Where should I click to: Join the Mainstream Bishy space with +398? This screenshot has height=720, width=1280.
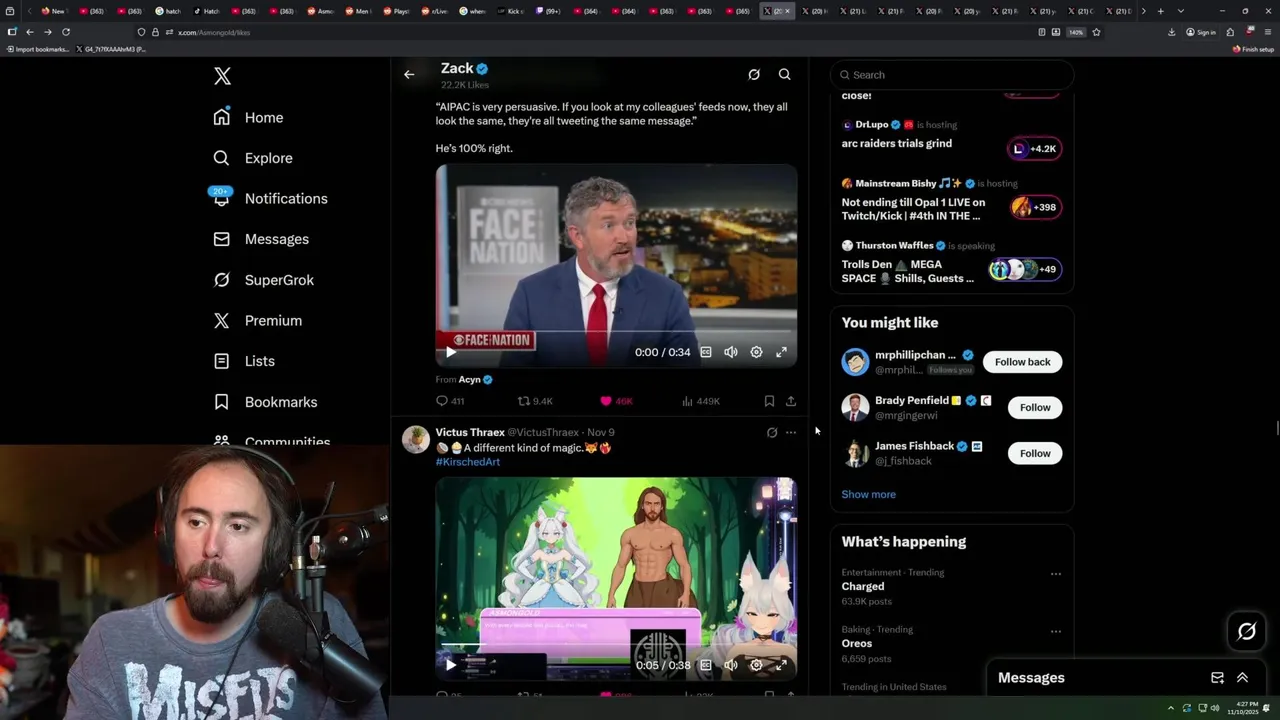[x=1034, y=207]
